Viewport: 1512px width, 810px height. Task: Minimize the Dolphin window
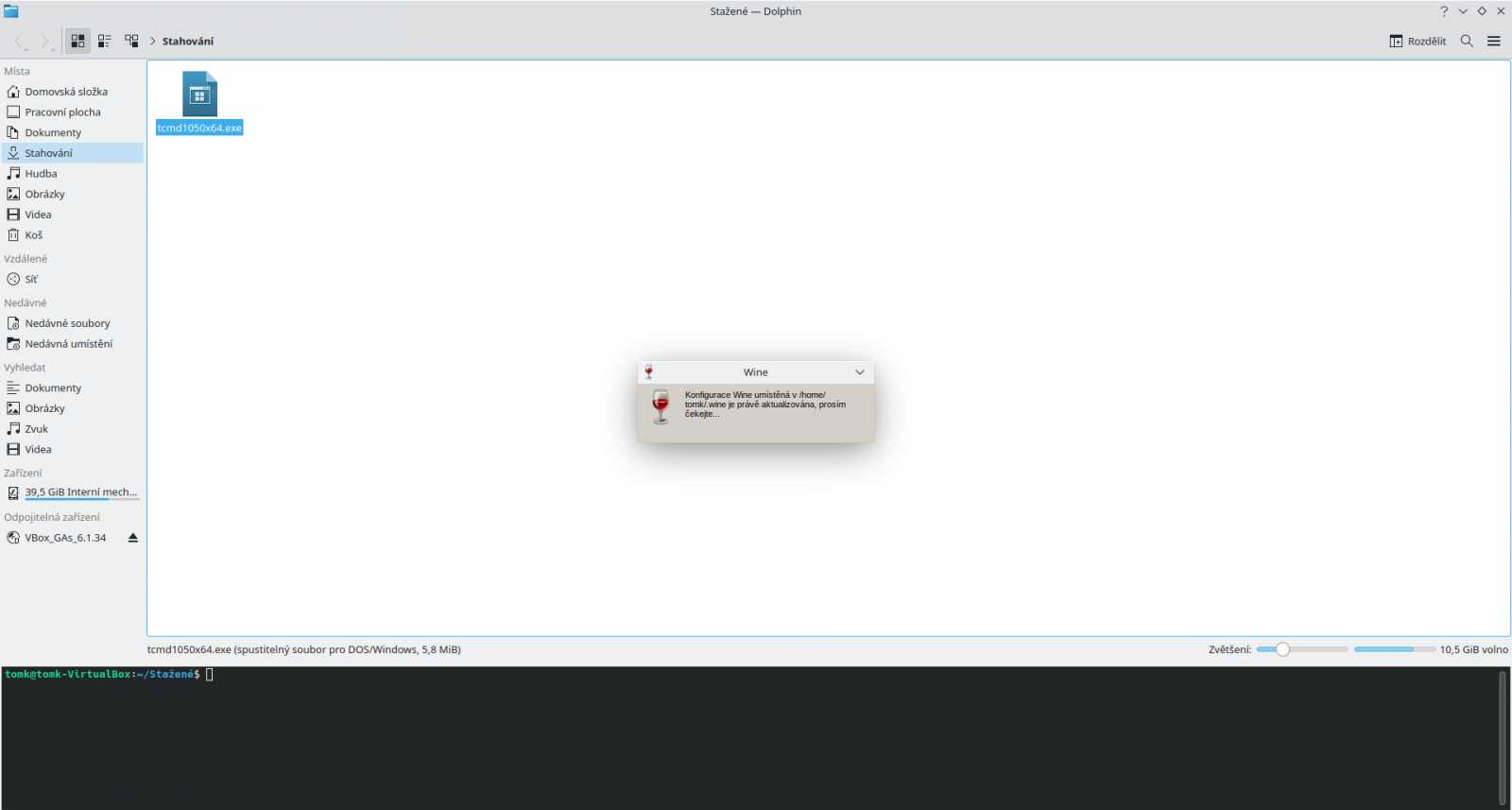click(1463, 11)
